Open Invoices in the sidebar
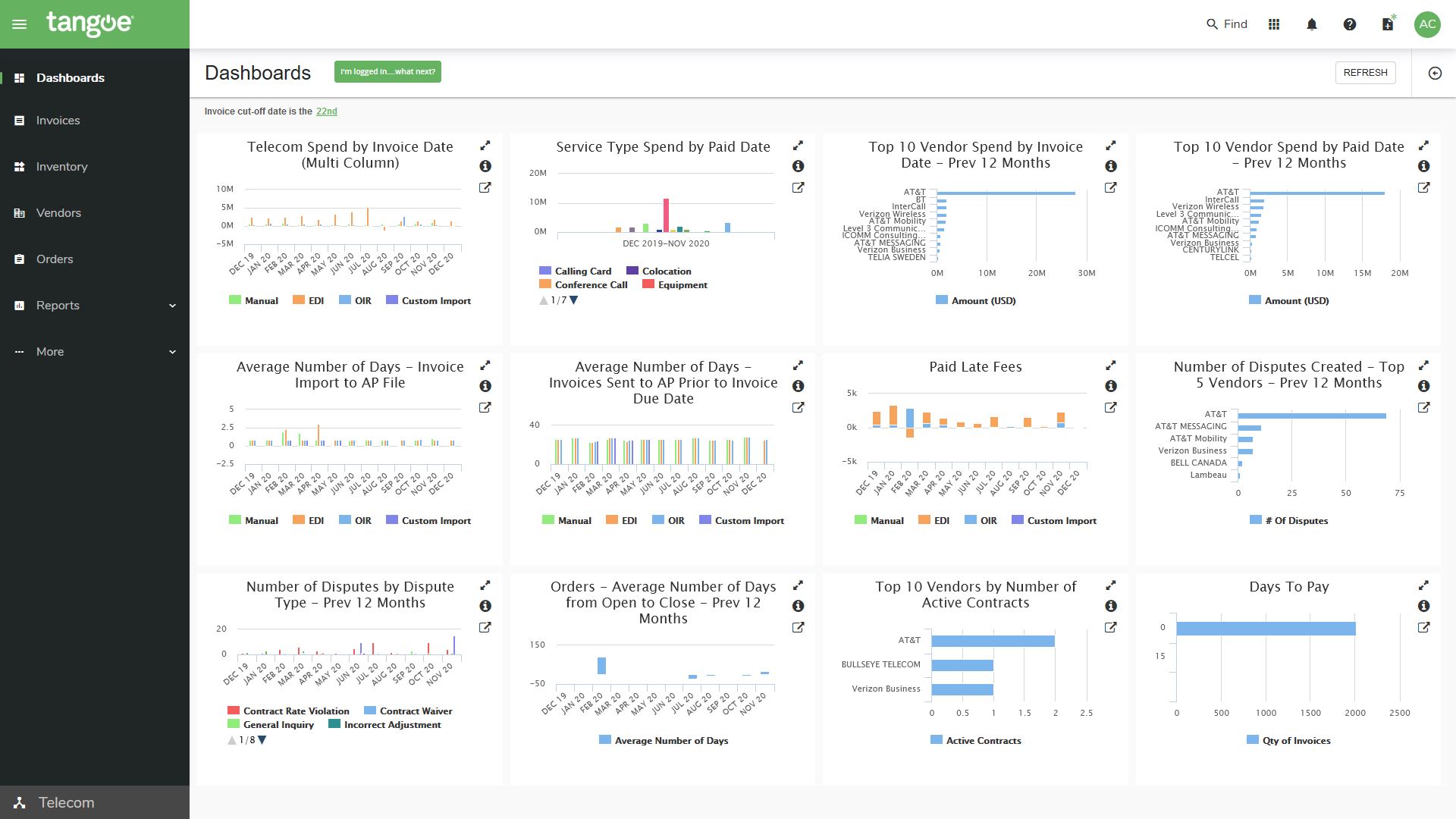This screenshot has height=819, width=1456. point(58,121)
